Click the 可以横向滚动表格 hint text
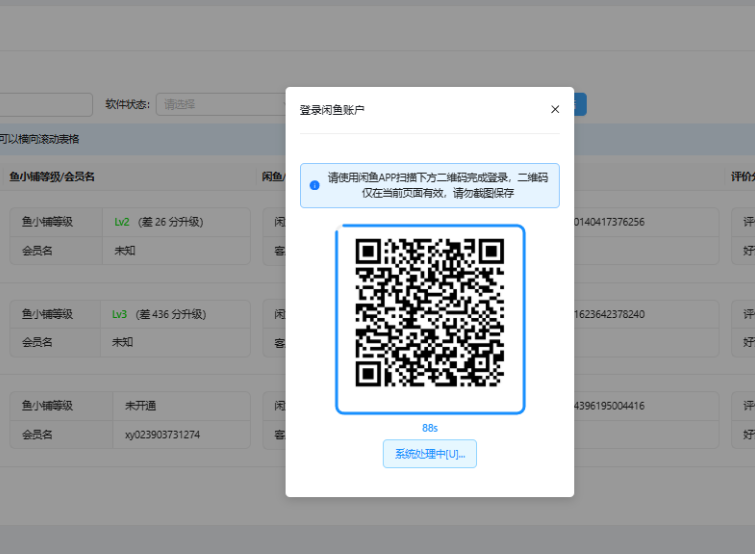The height and width of the screenshot is (554, 755). (39, 139)
